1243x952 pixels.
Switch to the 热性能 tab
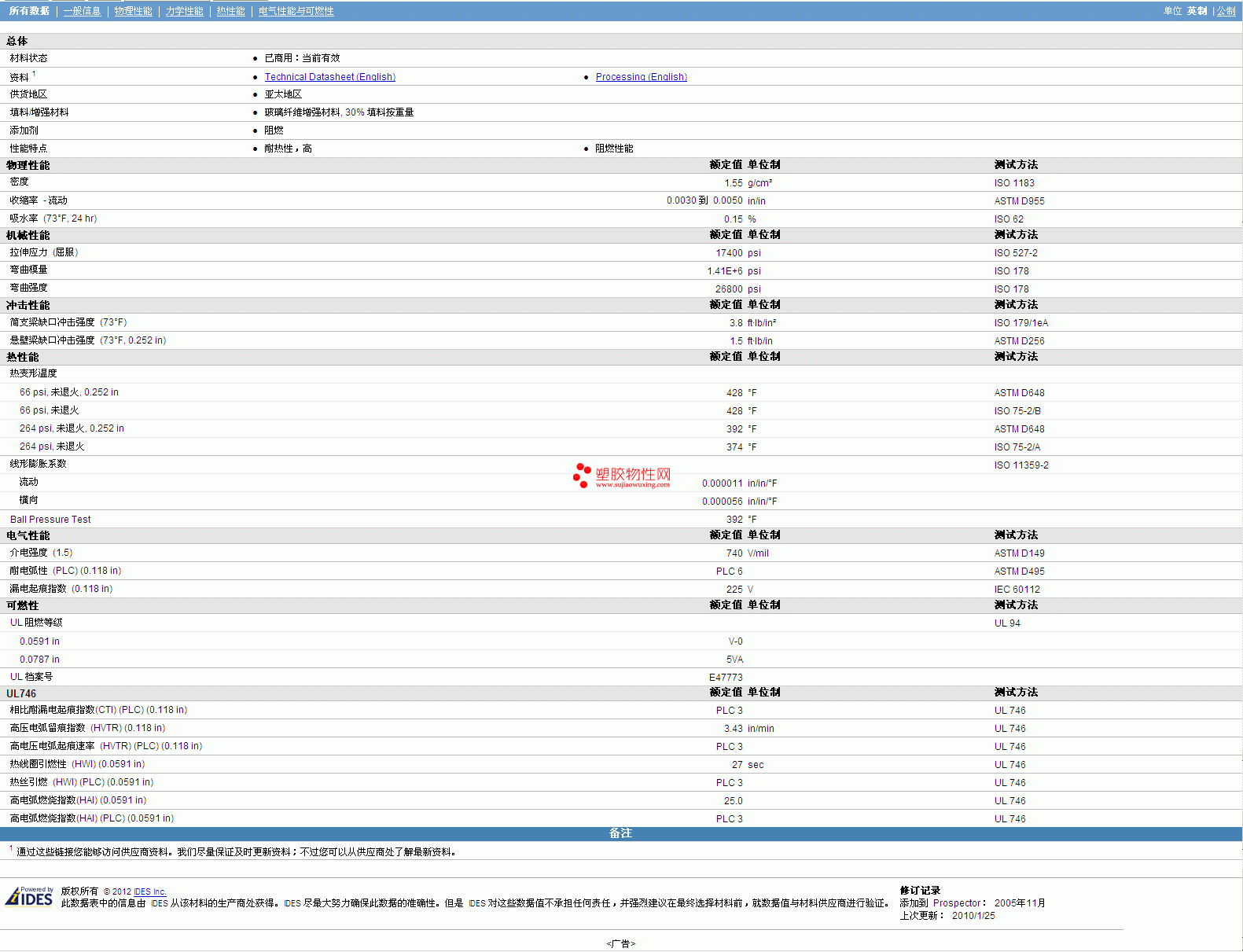tap(231, 11)
